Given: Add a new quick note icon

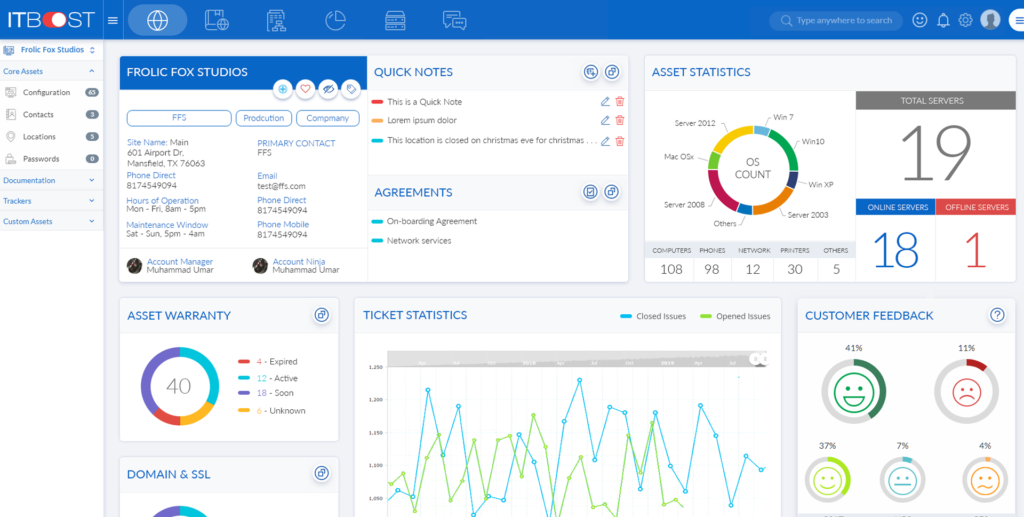Looking at the screenshot, I should click(591, 72).
